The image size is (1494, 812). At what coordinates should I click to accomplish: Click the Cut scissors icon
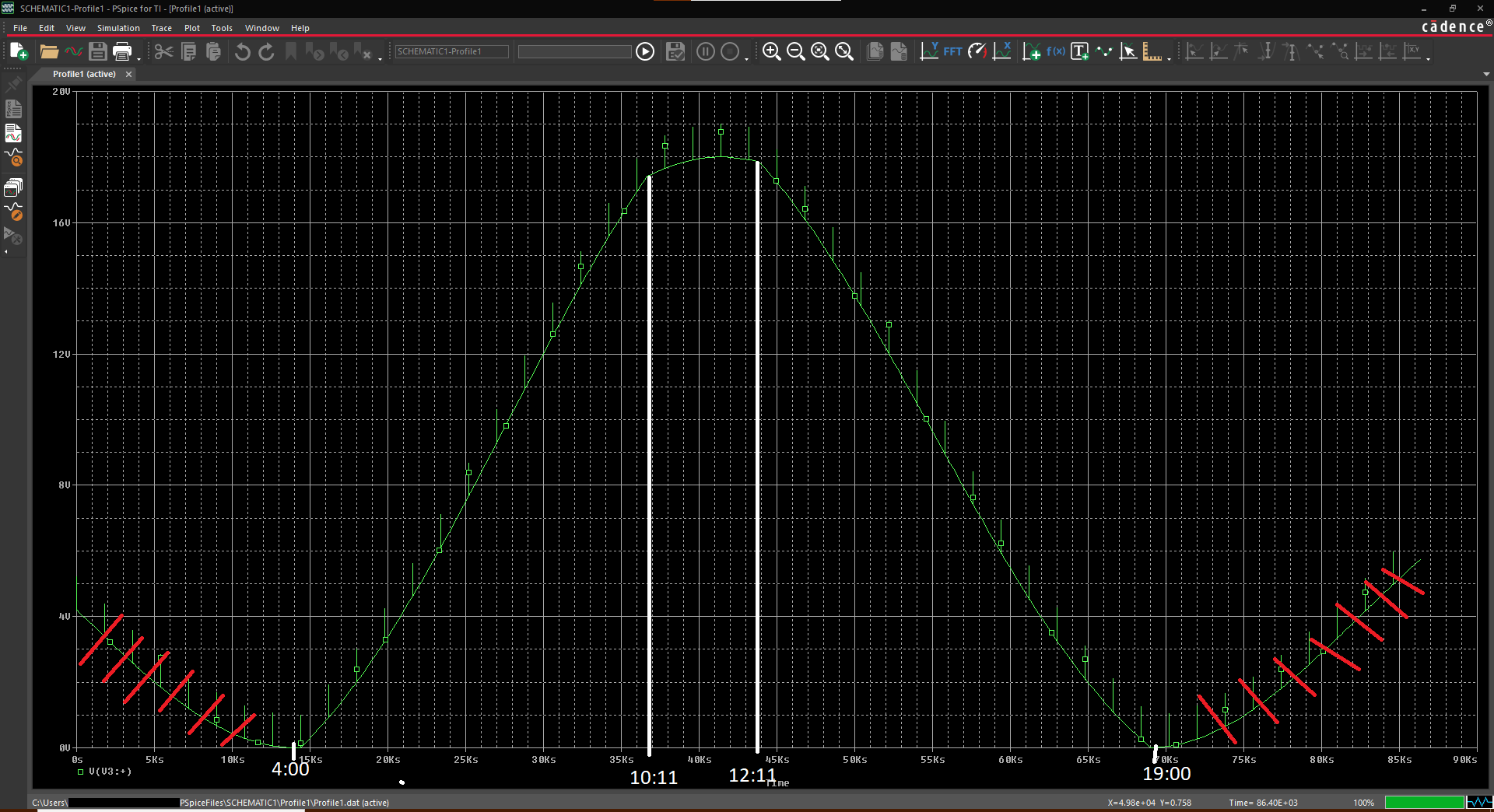coord(163,51)
